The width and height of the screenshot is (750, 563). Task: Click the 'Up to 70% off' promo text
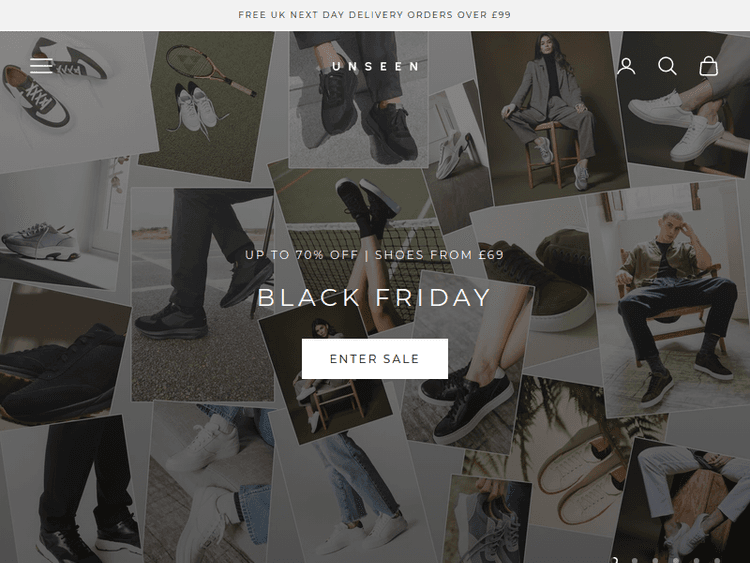click(x=375, y=255)
